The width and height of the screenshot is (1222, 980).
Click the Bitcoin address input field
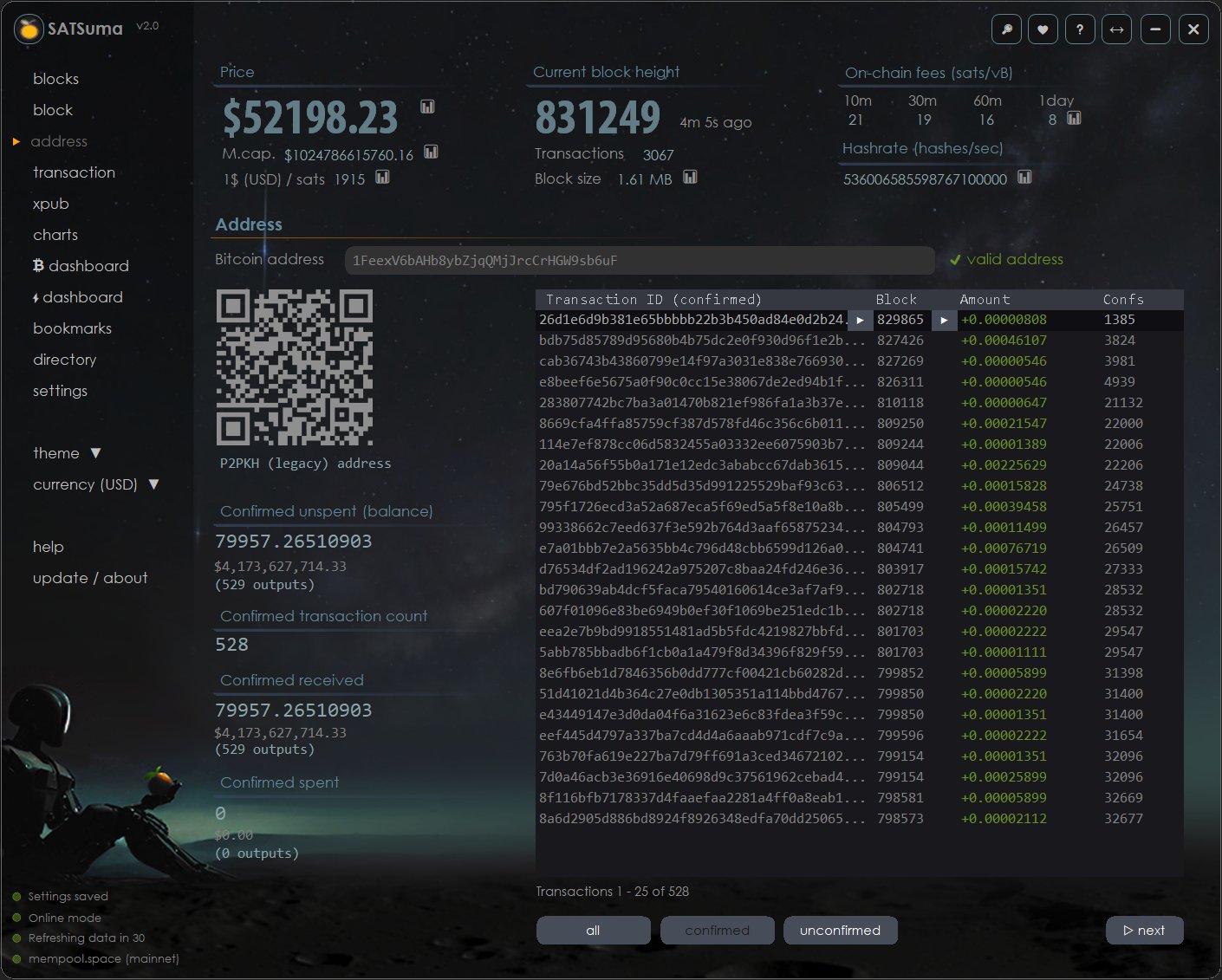tap(639, 260)
